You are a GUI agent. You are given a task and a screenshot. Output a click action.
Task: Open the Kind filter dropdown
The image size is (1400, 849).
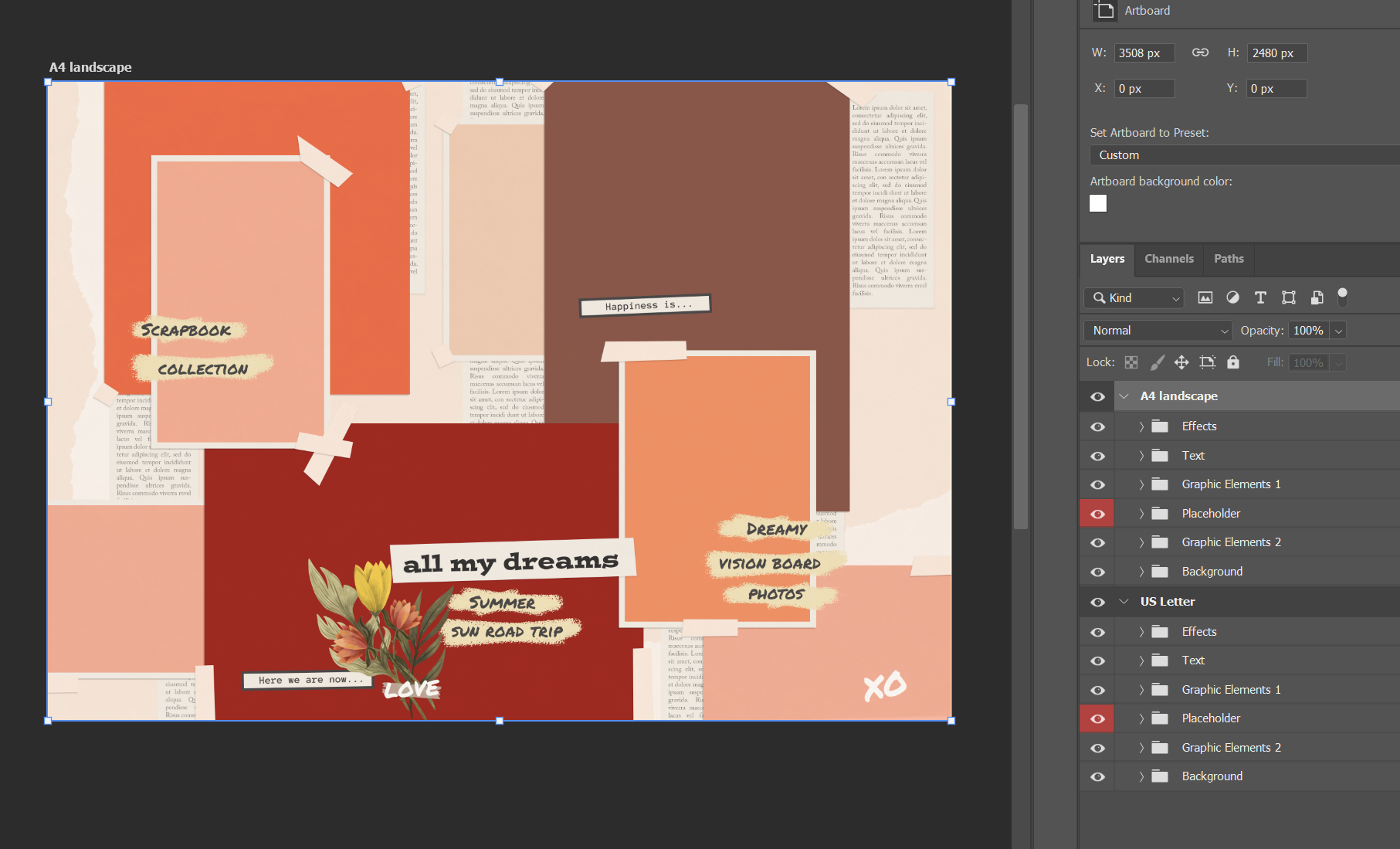point(1134,297)
